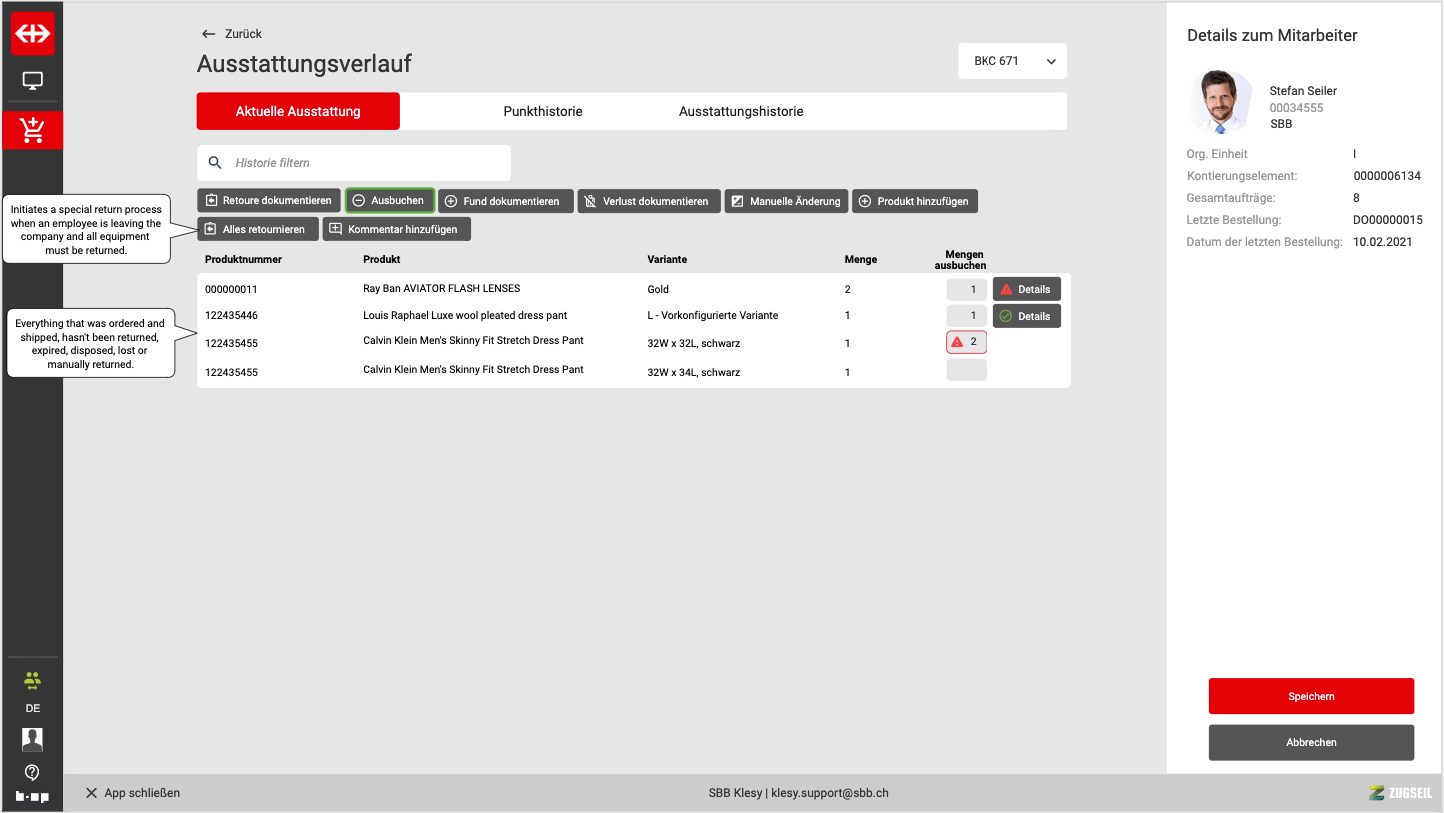Change language via DE selector
The width and height of the screenshot is (1444, 813).
coord(33,708)
